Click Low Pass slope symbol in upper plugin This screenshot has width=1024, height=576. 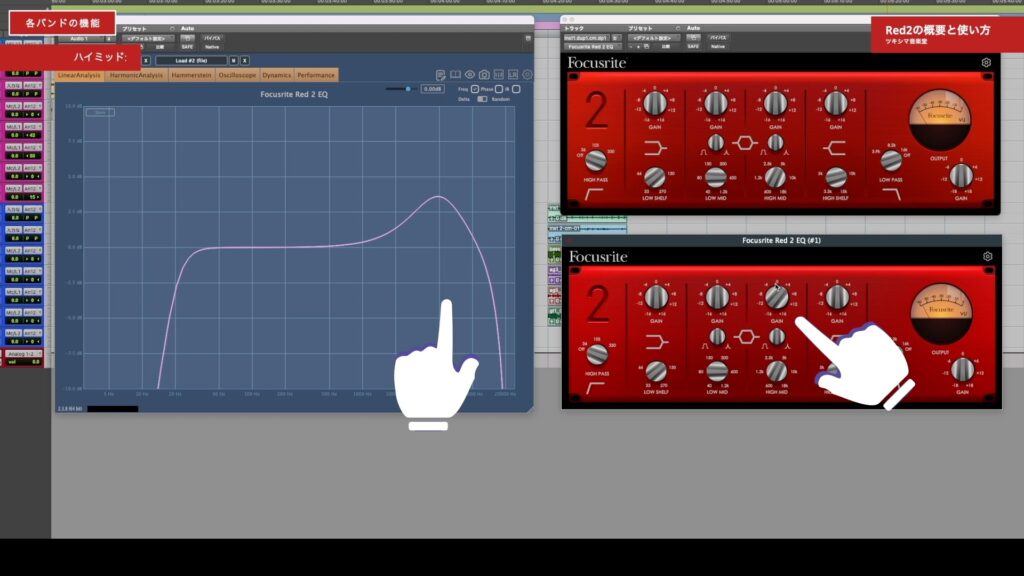point(891,193)
